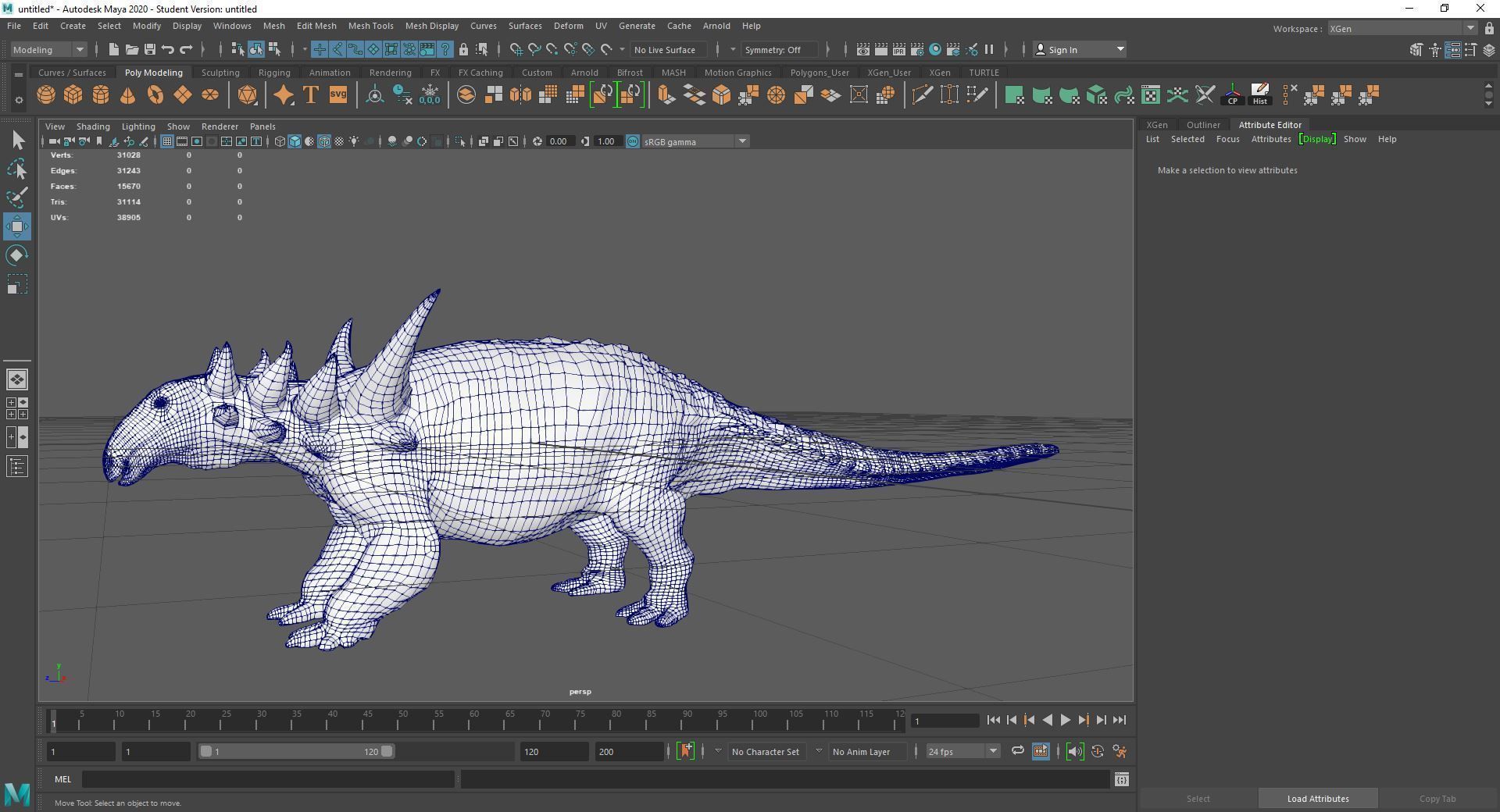The image size is (1500, 812).
Task: Toggle smooth shade all in viewport
Action: [x=295, y=141]
